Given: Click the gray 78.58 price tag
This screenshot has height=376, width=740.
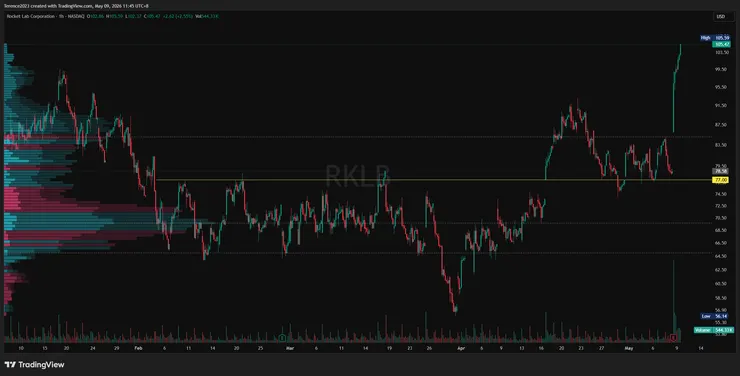Looking at the screenshot, I should pos(720,171).
